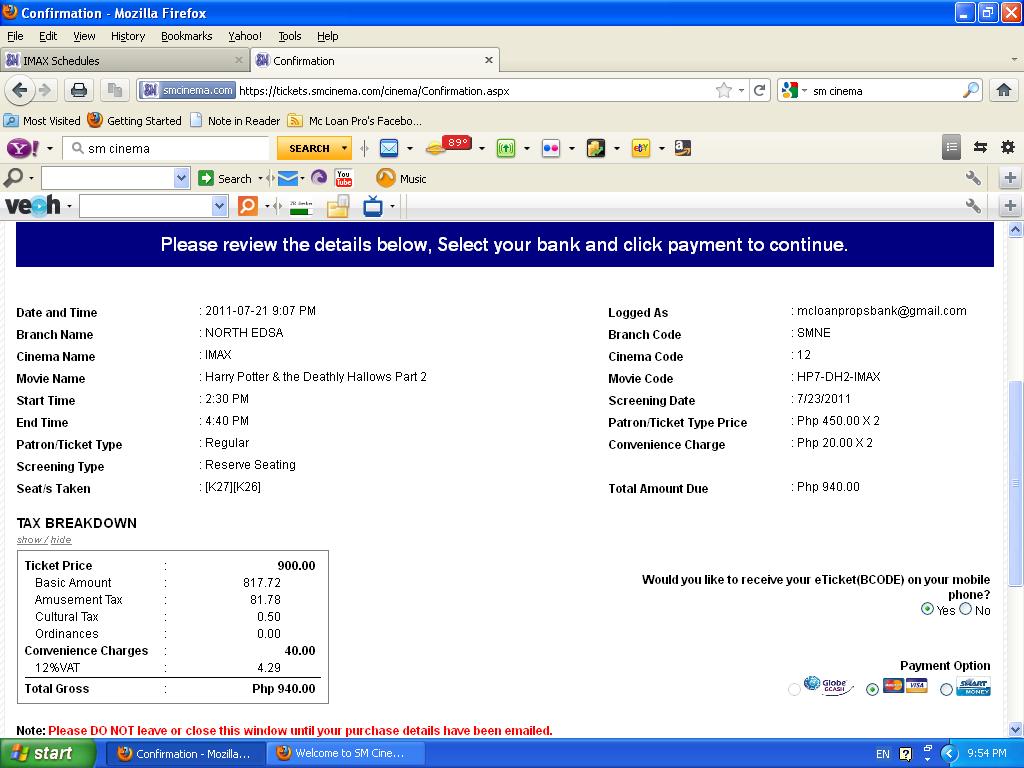The image size is (1024, 768).
Task: Click the 'hide' tax breakdown link
Action: point(61,540)
